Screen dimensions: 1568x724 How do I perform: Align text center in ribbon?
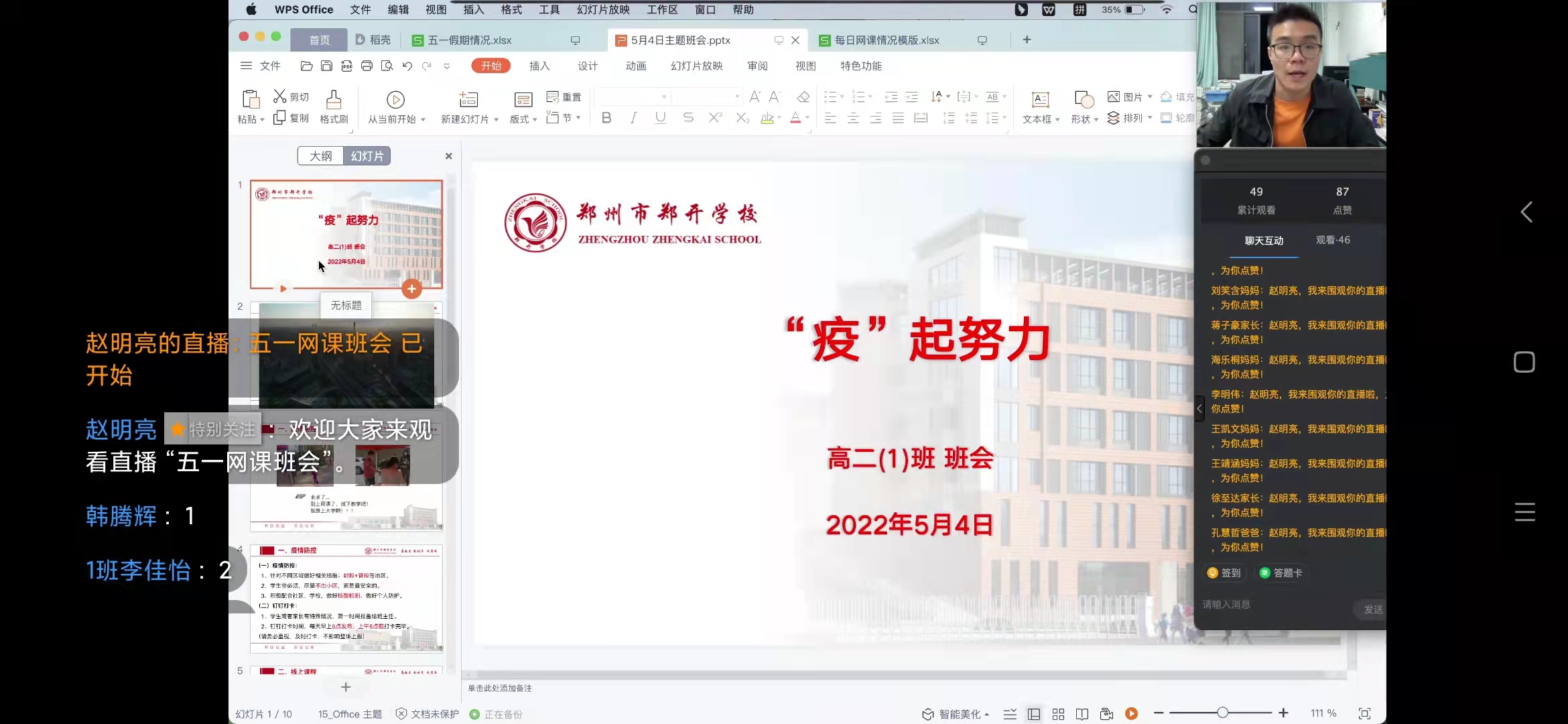click(853, 118)
